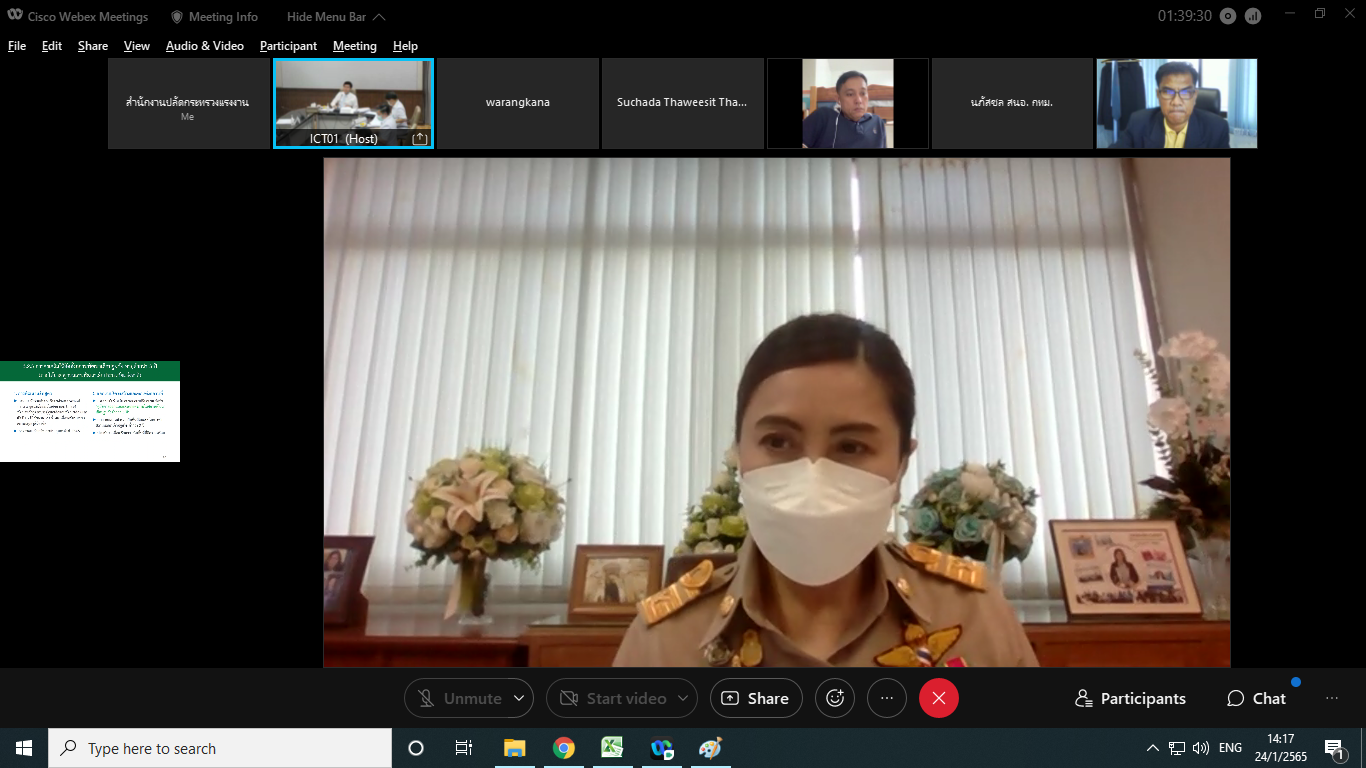Screen dimensions: 1366x768
Task: Click the Webex icon in the taskbar
Action: click(x=661, y=748)
